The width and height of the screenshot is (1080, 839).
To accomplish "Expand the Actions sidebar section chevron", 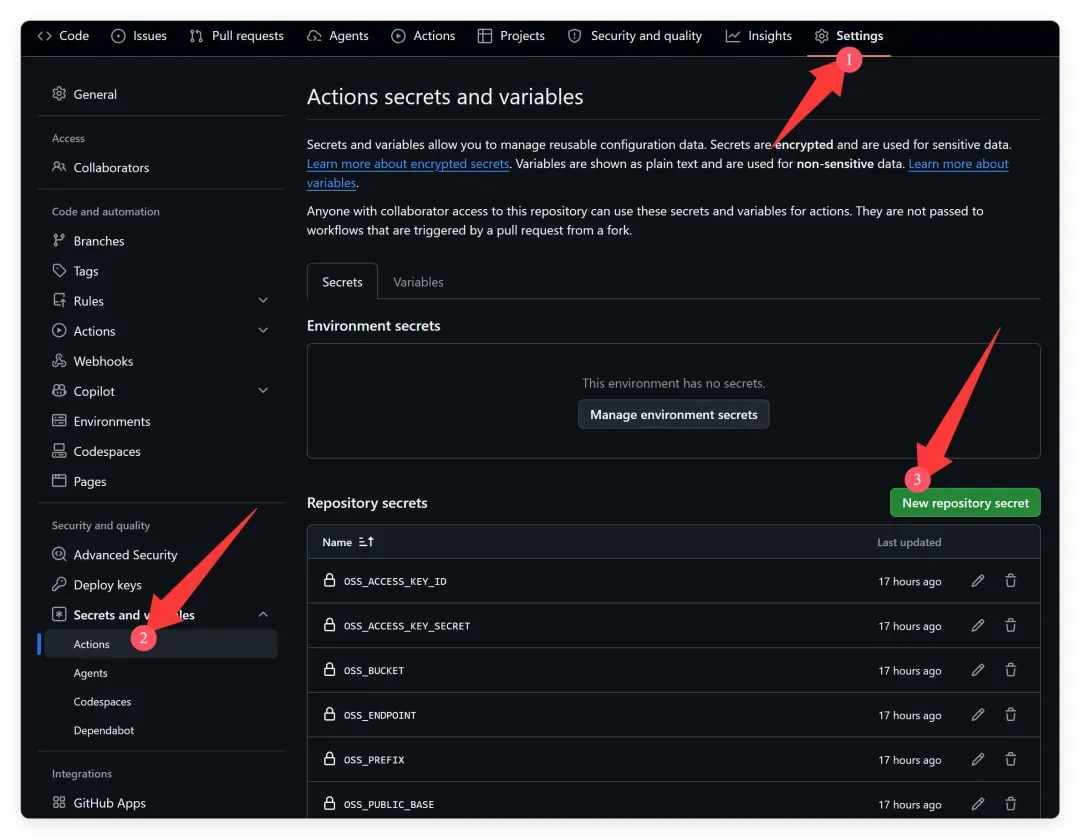I will tap(263, 331).
